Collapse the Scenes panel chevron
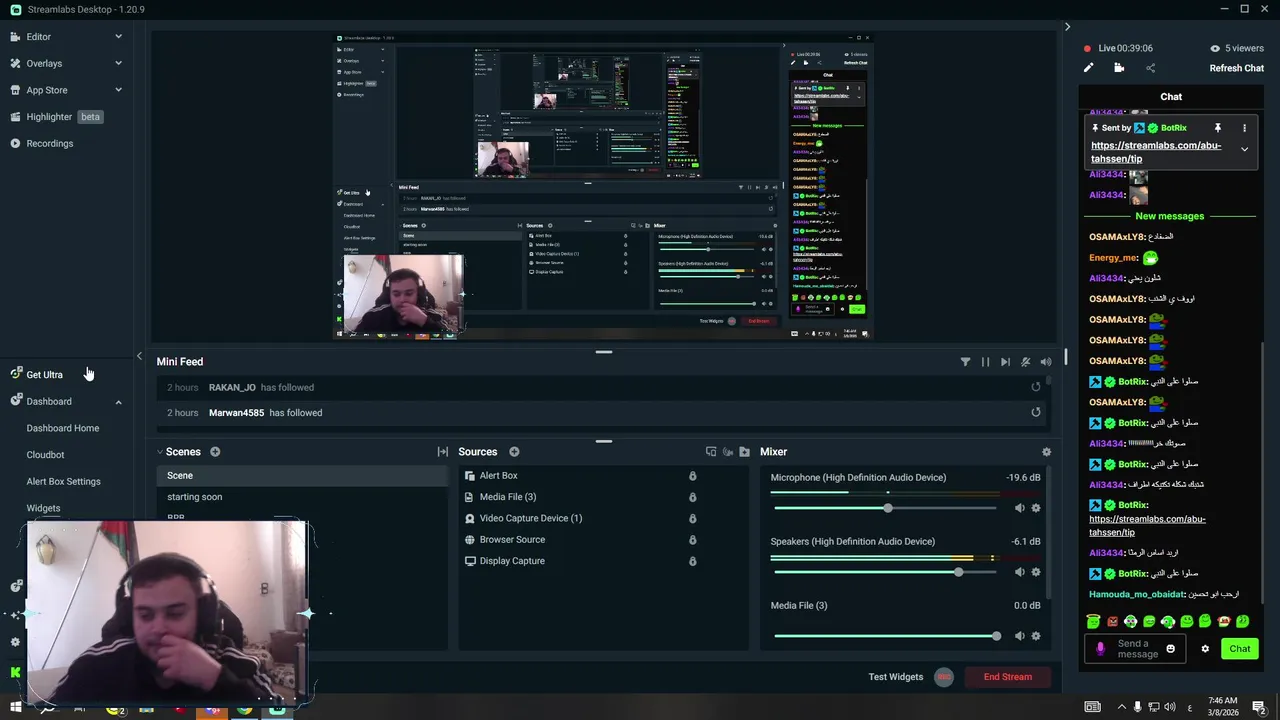1280x720 pixels. [159, 452]
